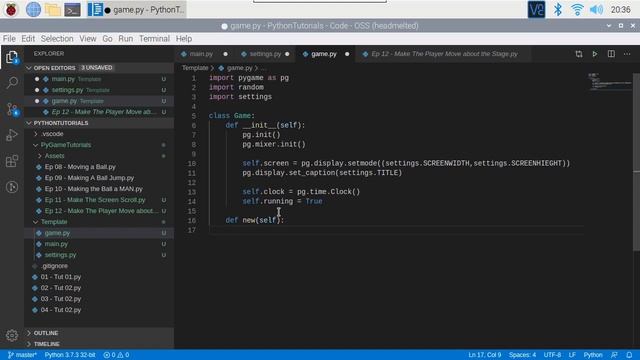Switch to the settings.py editor tab

click(264, 54)
